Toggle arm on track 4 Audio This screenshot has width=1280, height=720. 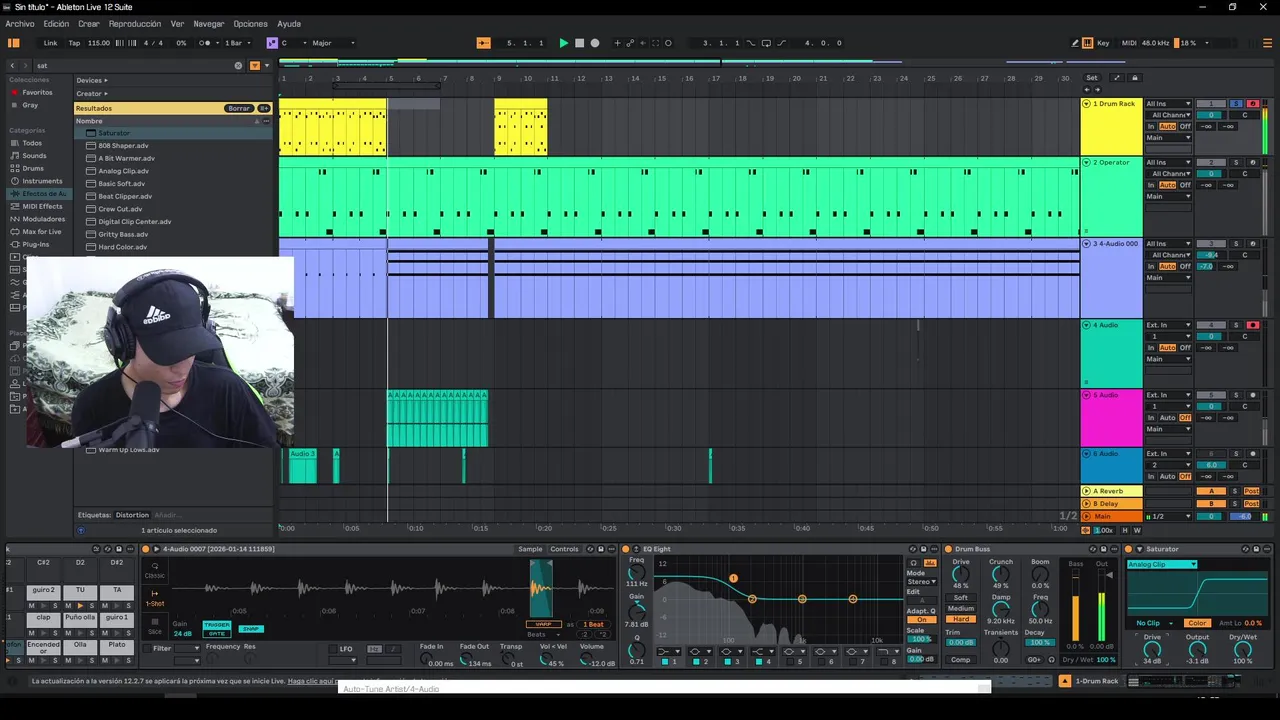(1252, 325)
